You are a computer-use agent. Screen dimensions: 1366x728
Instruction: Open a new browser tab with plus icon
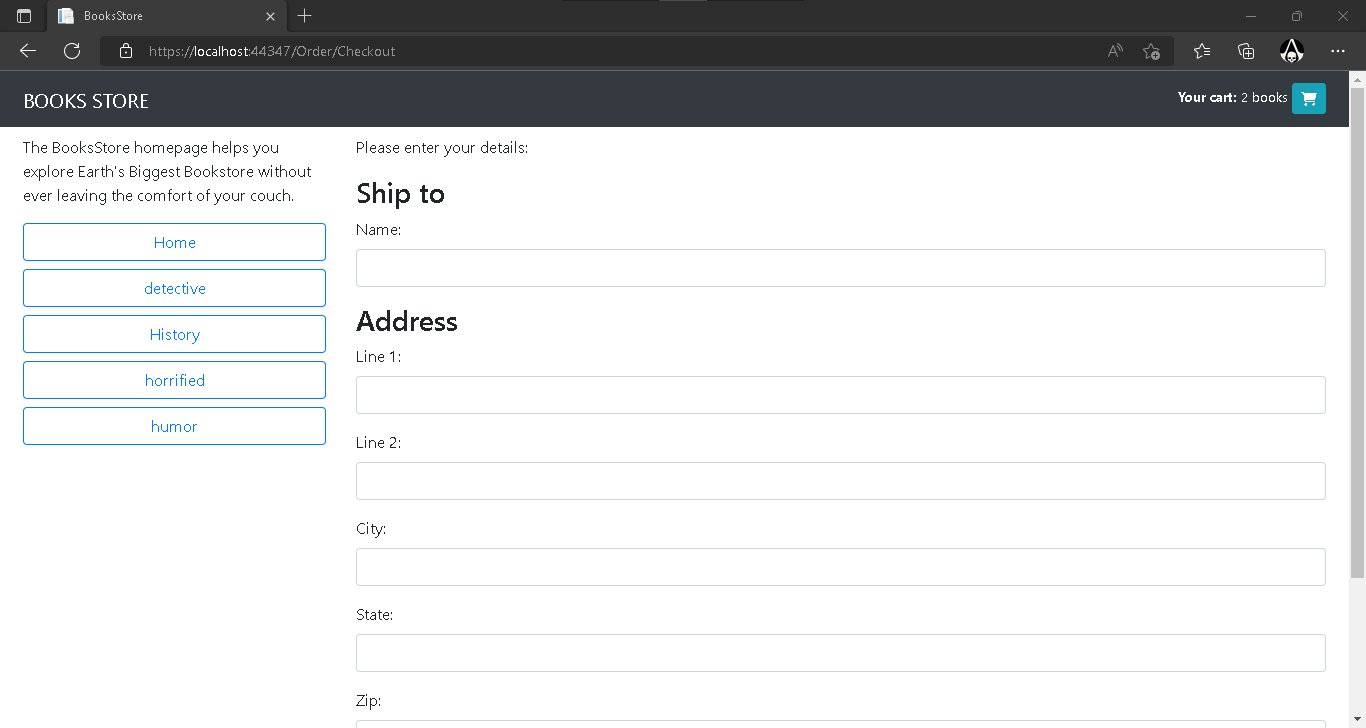coord(305,16)
